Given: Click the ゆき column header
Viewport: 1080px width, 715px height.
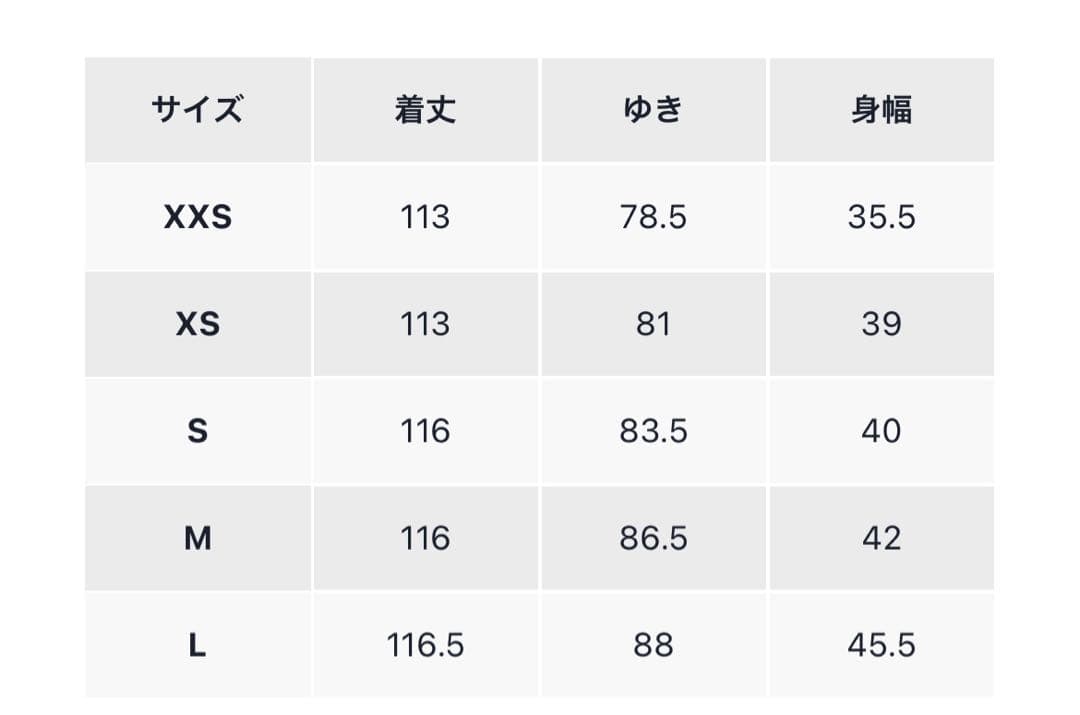Looking at the screenshot, I should tap(653, 110).
